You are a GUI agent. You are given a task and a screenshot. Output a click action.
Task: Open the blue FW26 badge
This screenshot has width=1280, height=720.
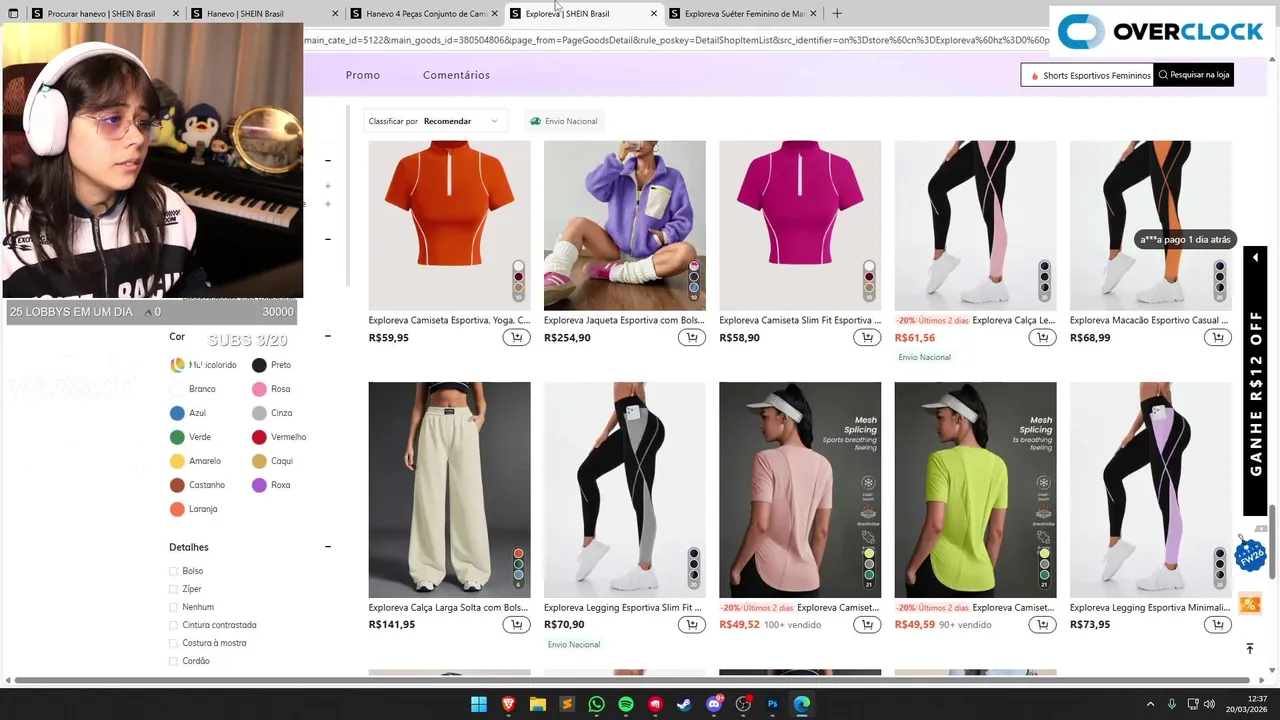coord(1250,553)
